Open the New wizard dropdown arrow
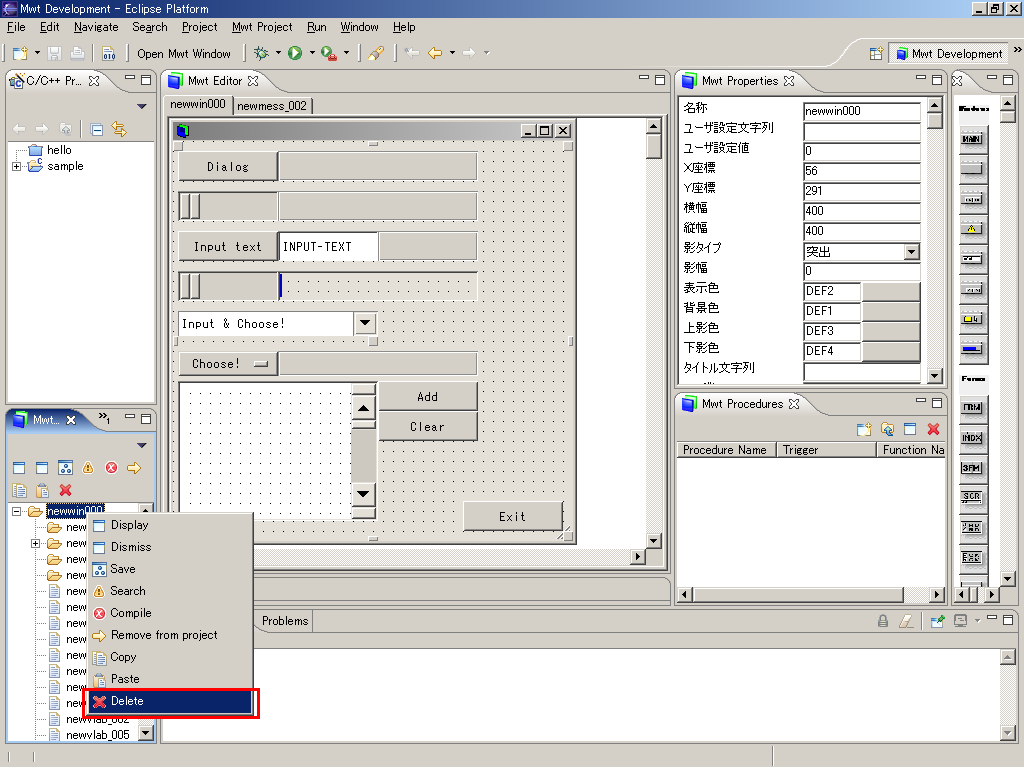This screenshot has height=768, width=1024. [37, 53]
